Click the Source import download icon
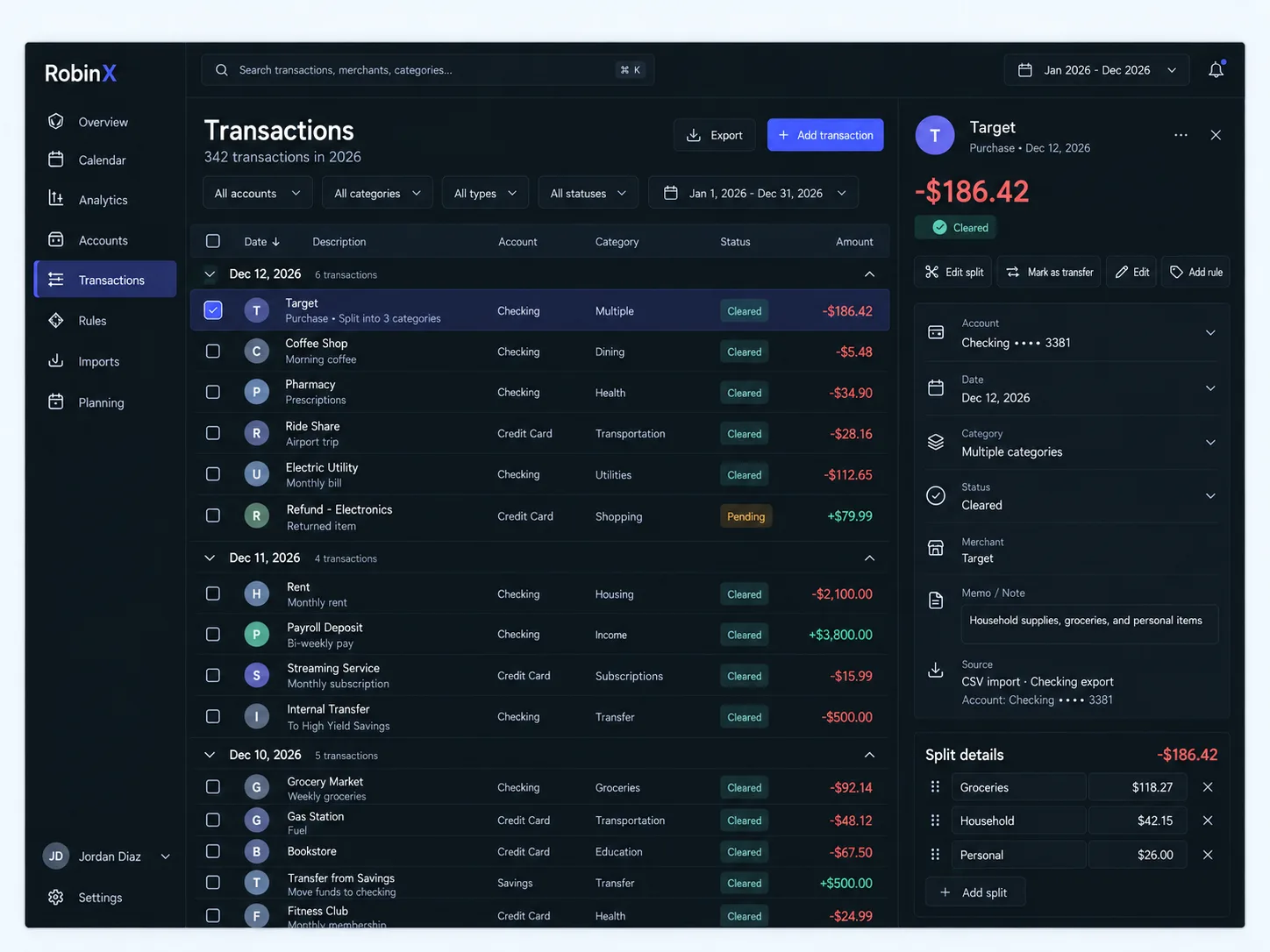Image resolution: width=1270 pixels, height=952 pixels. (x=936, y=671)
